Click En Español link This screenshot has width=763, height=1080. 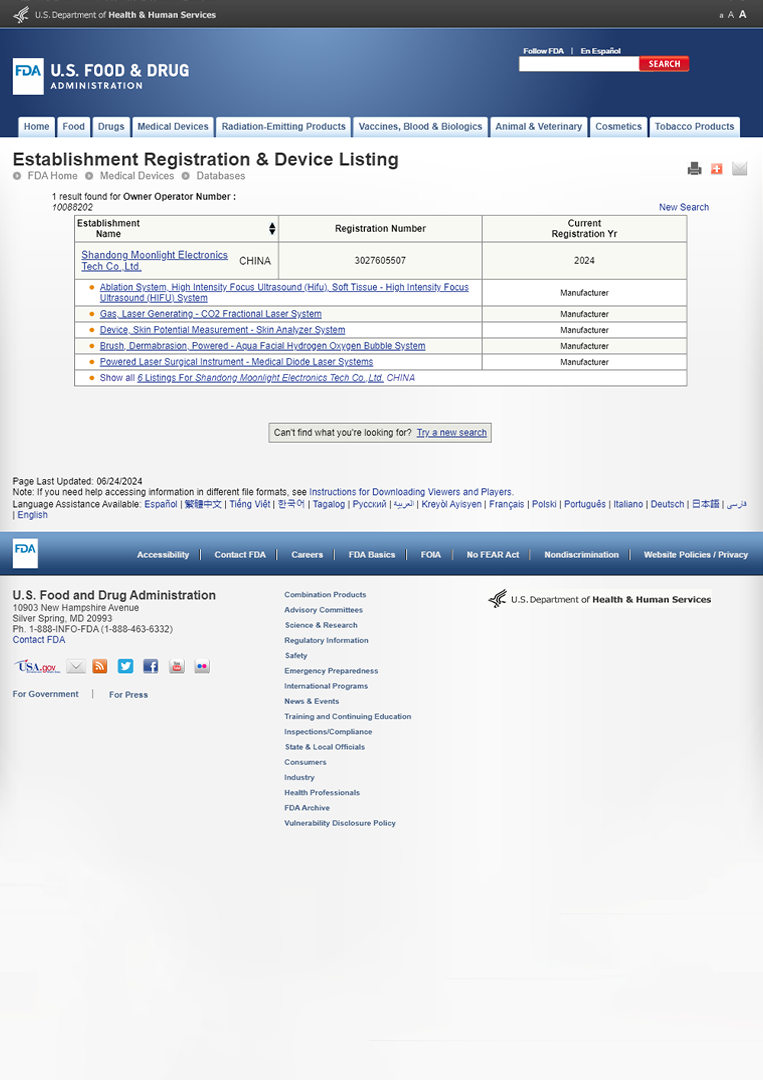pos(600,51)
